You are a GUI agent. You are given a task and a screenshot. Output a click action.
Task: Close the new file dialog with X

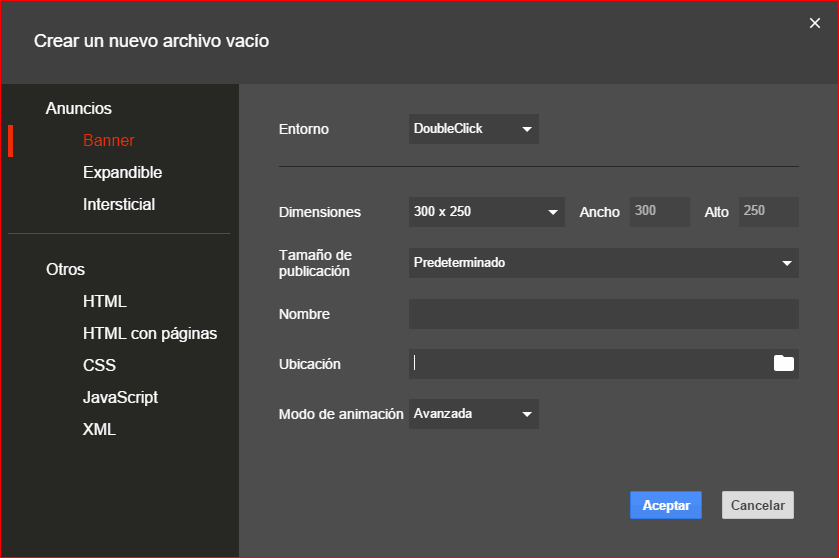(x=814, y=23)
